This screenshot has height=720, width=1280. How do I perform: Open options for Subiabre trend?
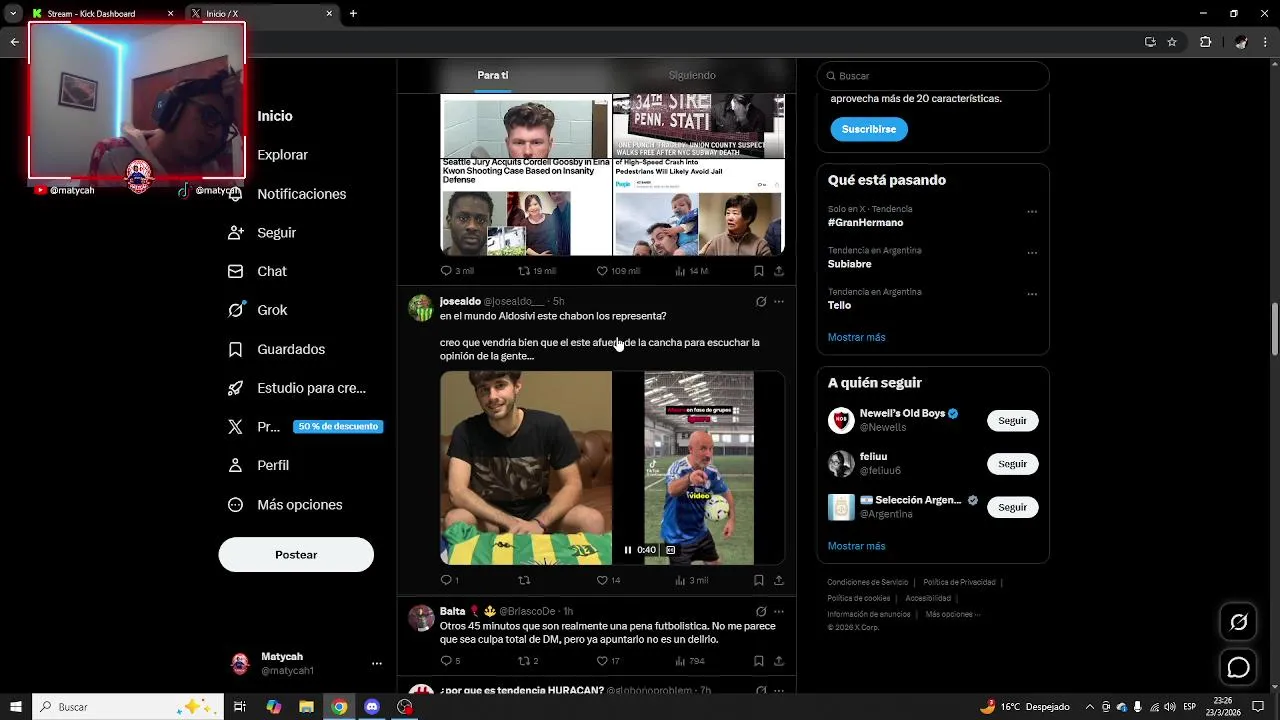1032,253
